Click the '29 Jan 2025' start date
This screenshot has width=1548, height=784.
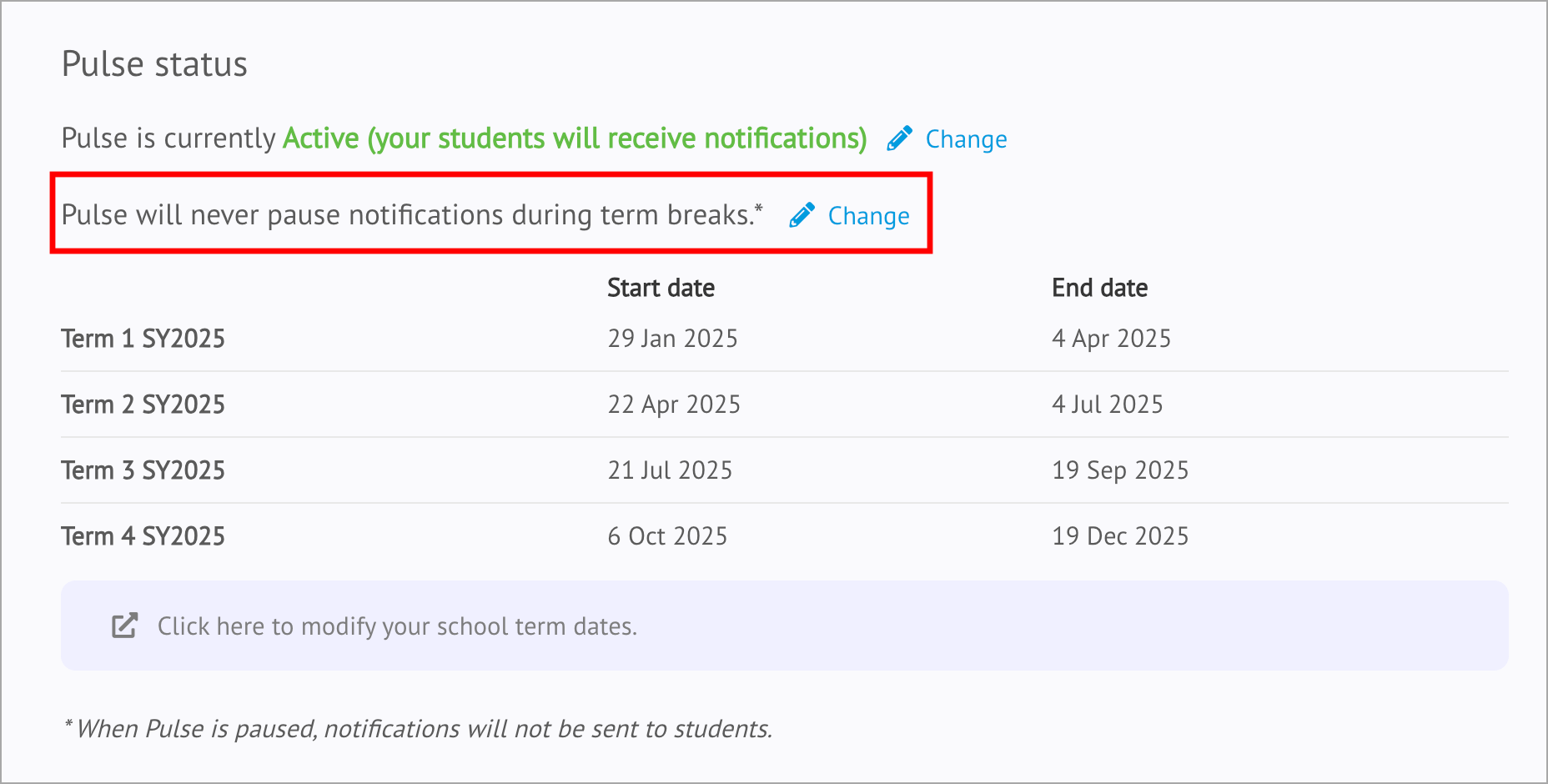672,339
